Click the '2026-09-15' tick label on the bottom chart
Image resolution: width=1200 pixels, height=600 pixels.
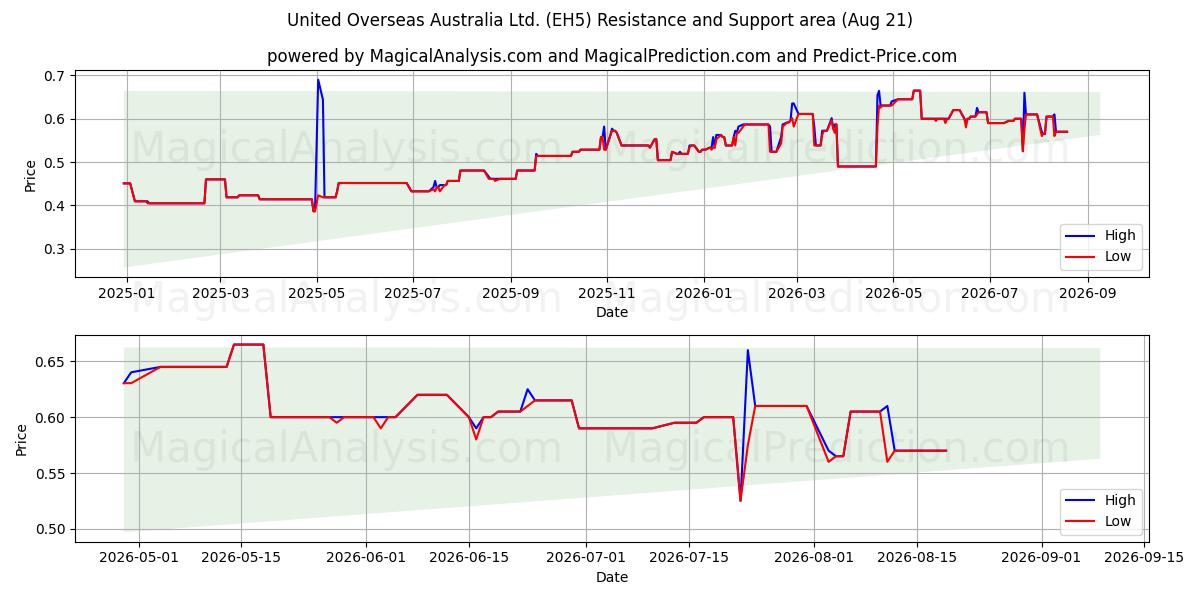1145,559
